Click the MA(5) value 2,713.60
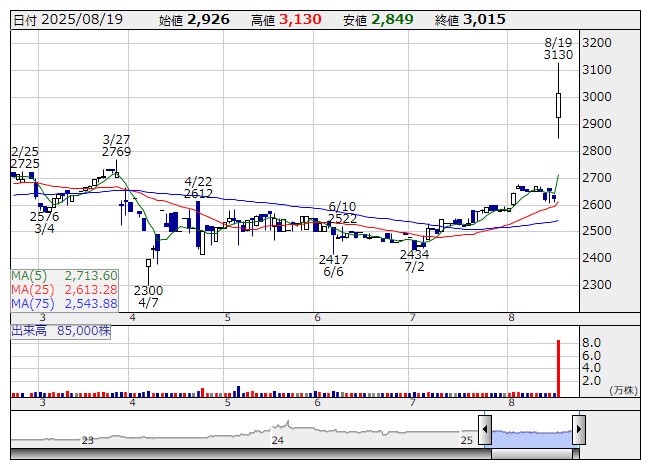 tap(91, 276)
